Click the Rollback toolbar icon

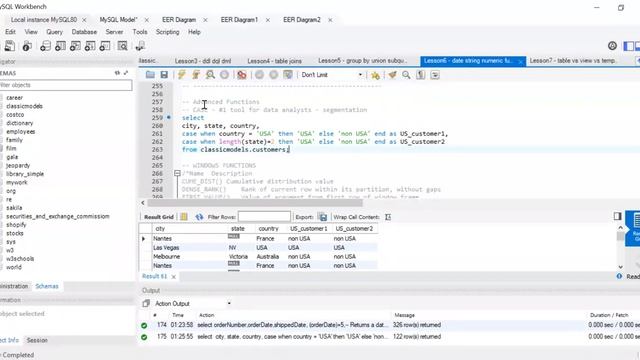[273, 75]
